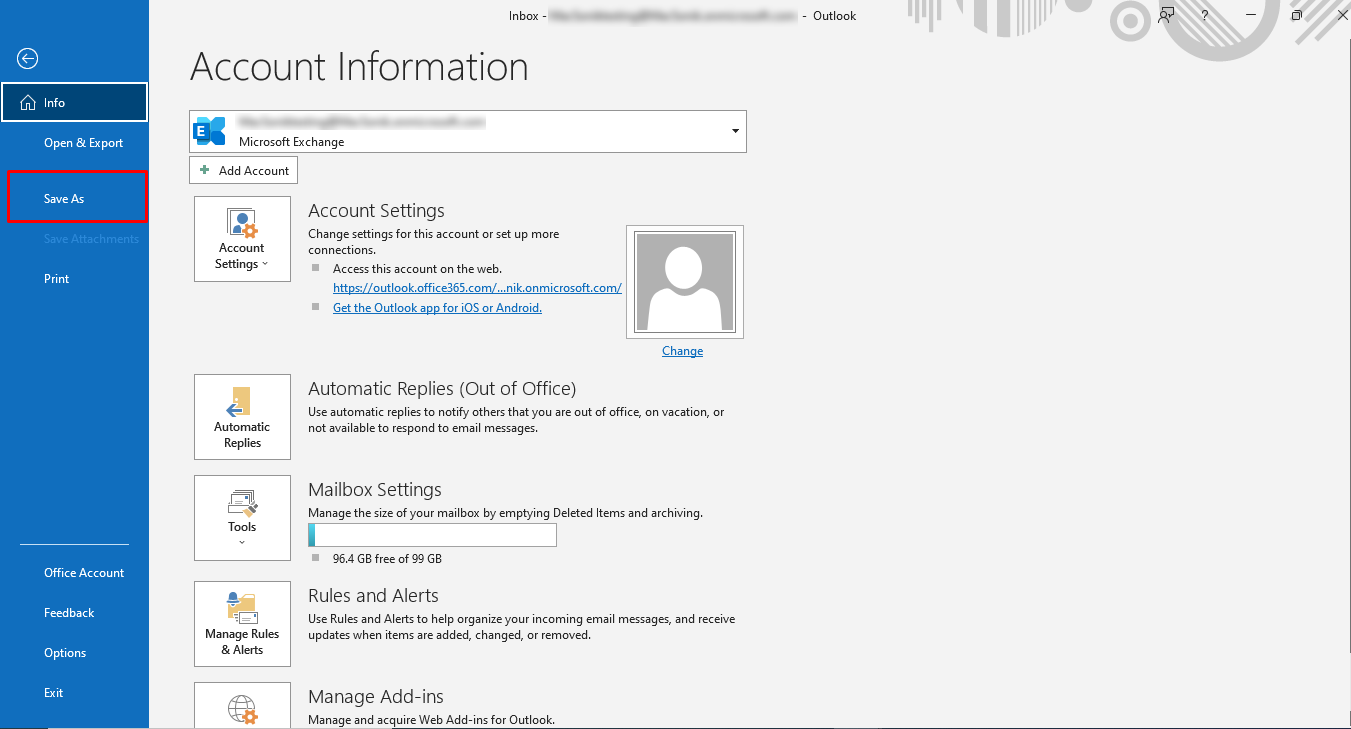Click the Account Settings section heading
The width and height of the screenshot is (1351, 729).
pos(376,211)
